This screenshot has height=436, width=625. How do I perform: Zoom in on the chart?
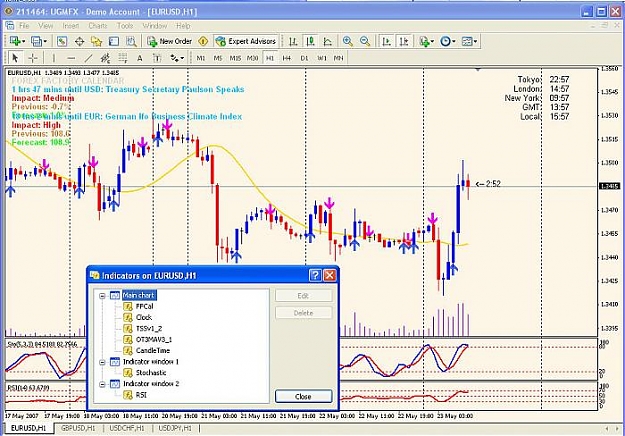[348, 41]
